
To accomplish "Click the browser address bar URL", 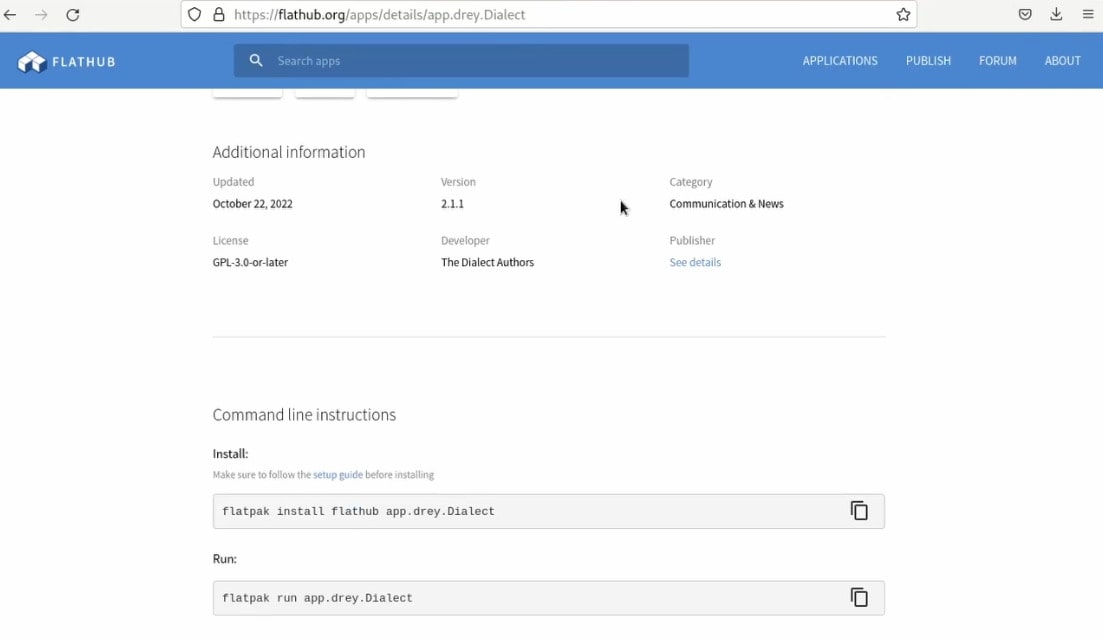I will pyautogui.click(x=379, y=15).
